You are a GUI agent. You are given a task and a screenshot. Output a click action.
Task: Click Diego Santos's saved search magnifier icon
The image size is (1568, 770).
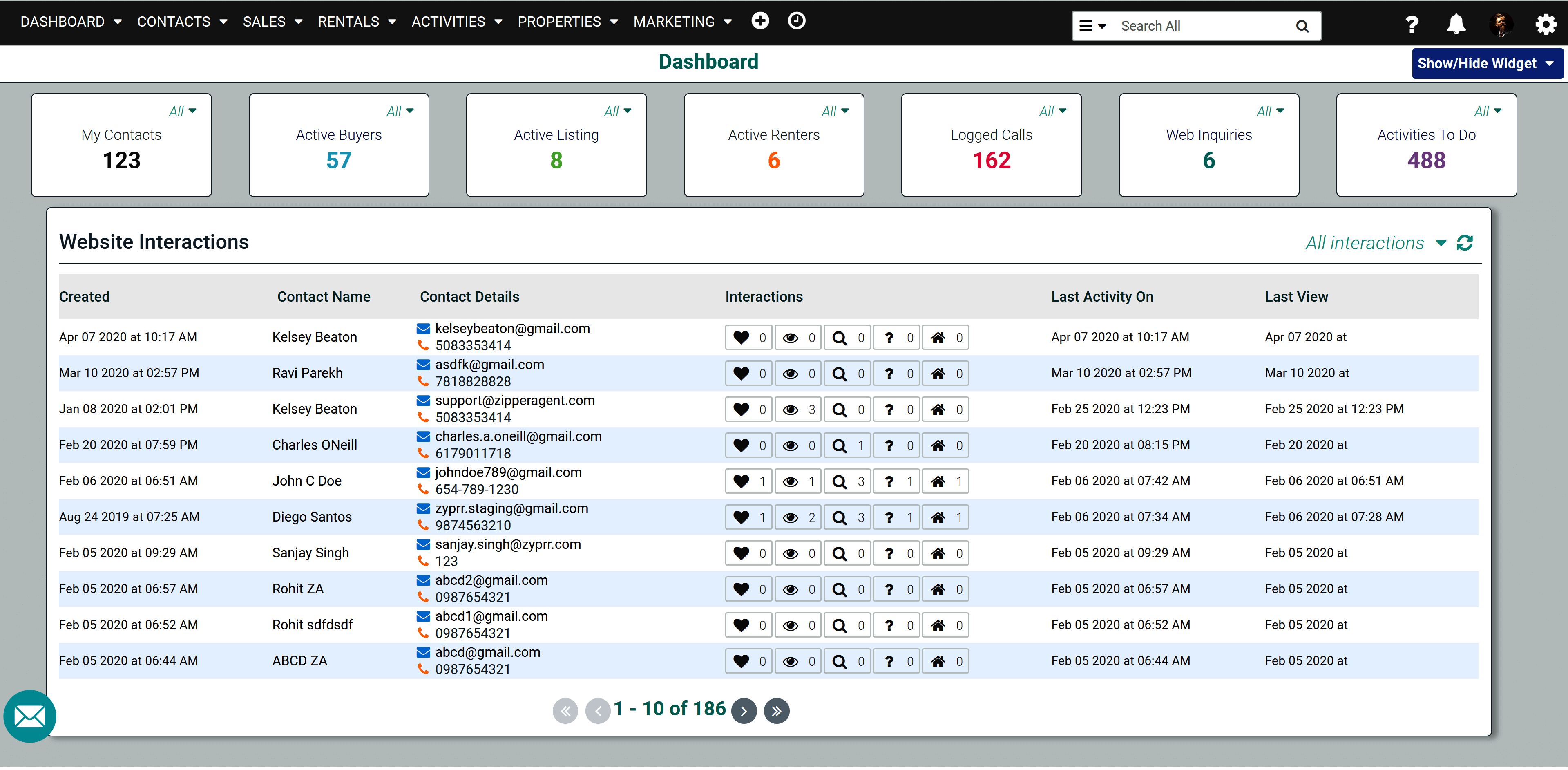click(x=840, y=517)
